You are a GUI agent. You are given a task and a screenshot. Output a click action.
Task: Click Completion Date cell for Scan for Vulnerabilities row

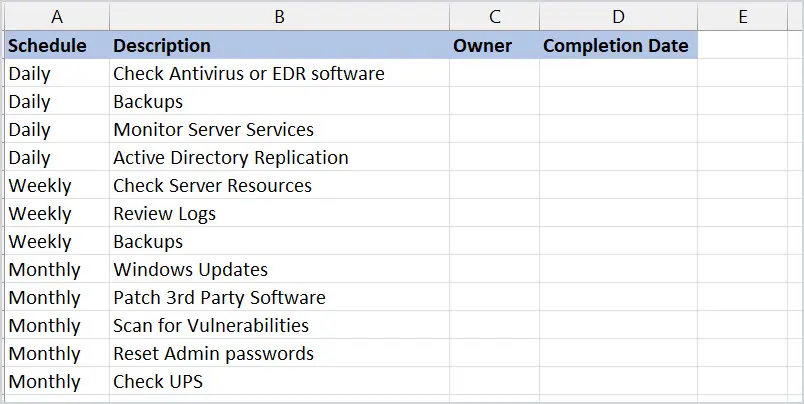618,325
